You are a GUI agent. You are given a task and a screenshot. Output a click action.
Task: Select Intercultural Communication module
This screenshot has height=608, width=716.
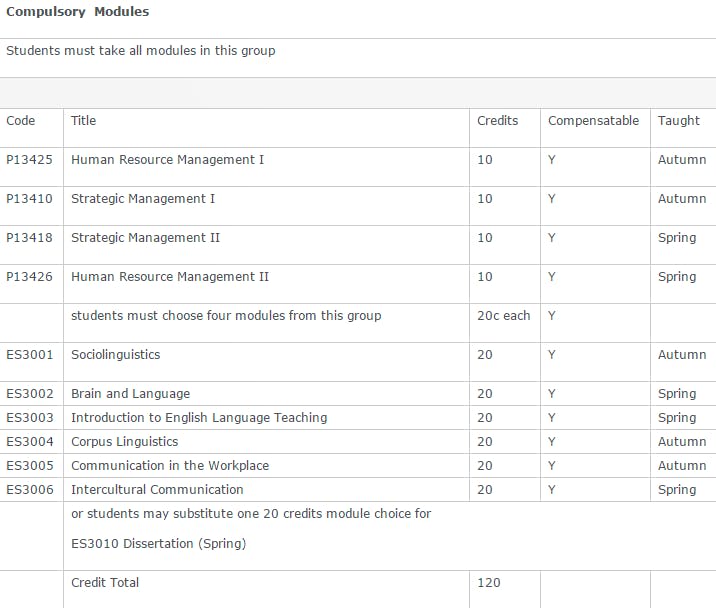tap(157, 490)
